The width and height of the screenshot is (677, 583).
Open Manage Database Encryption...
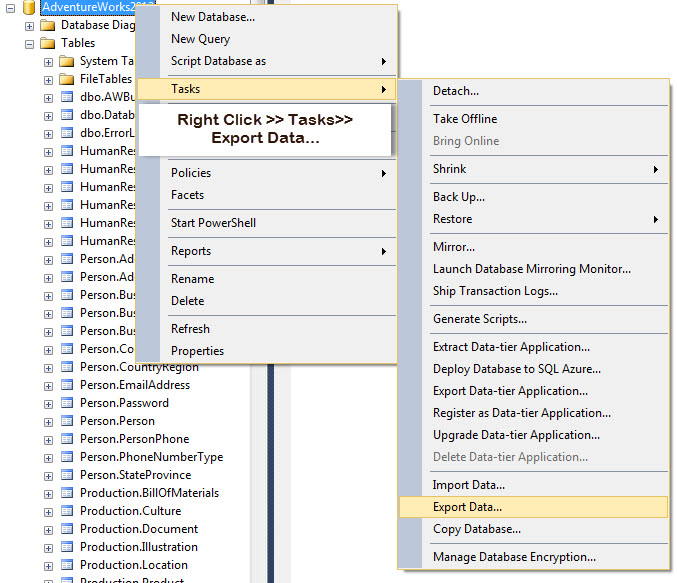[534, 557]
